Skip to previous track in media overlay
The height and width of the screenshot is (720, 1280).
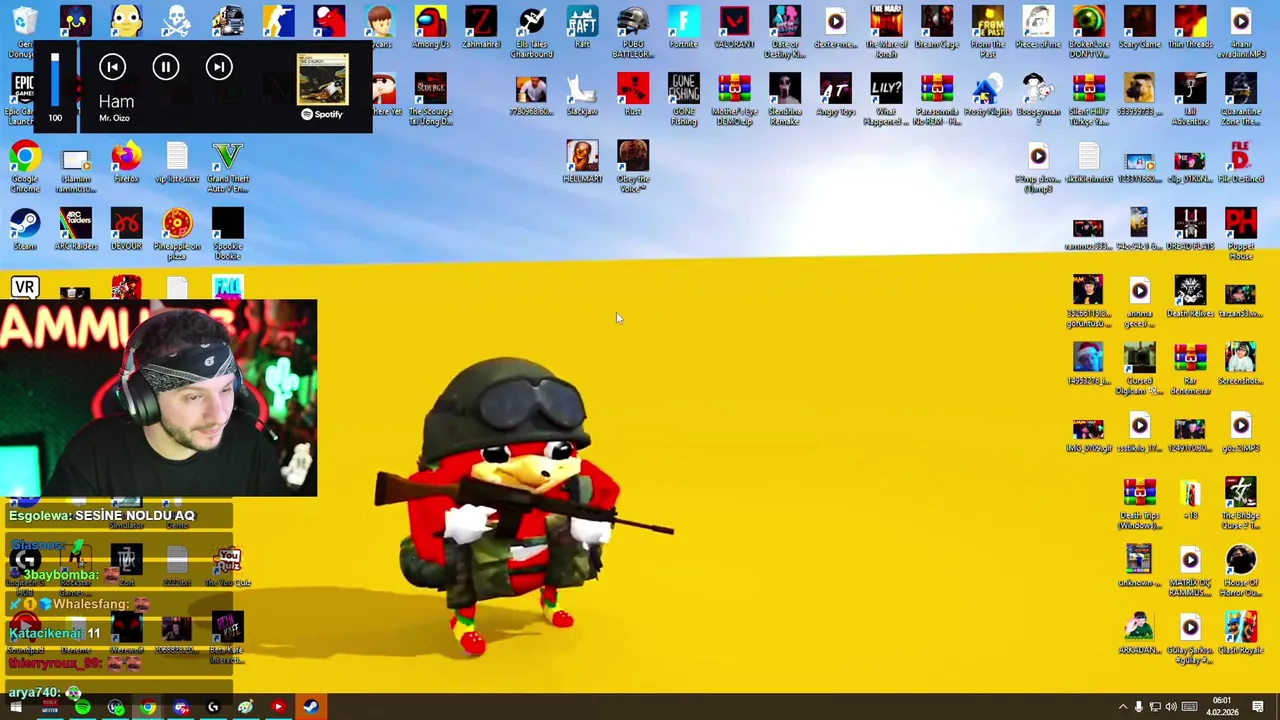coord(112,67)
